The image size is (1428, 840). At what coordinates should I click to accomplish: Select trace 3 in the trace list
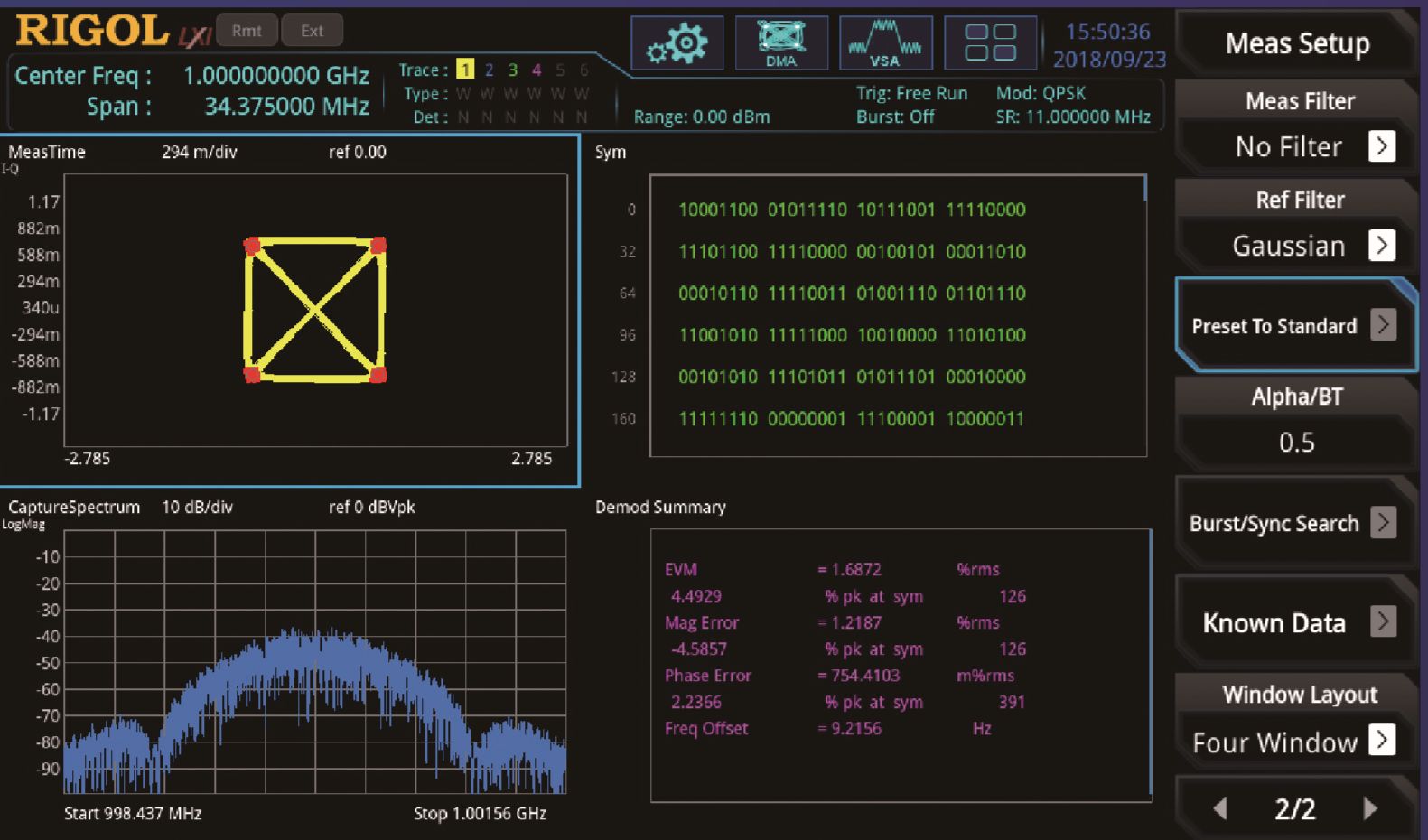tap(512, 70)
